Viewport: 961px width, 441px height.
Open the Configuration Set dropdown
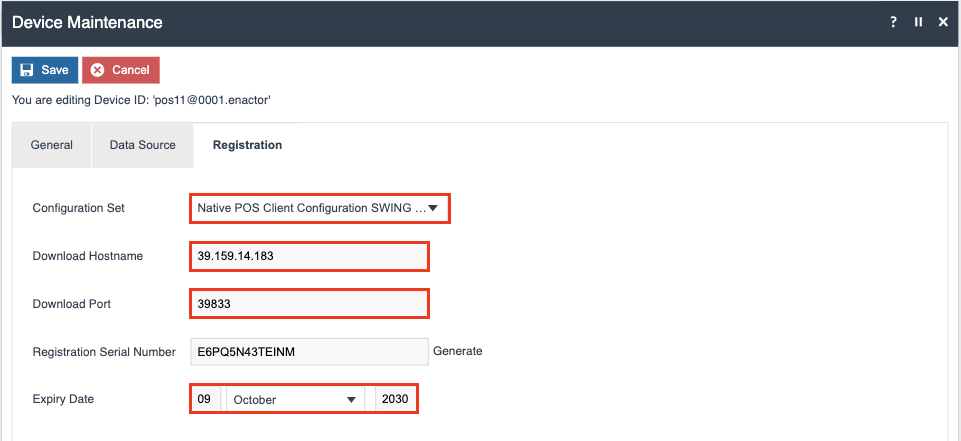point(319,208)
